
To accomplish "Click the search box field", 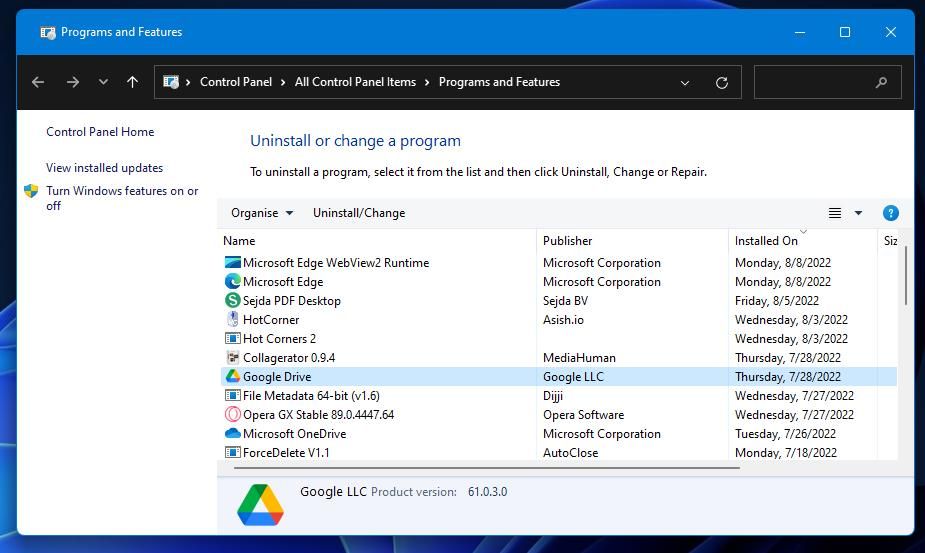I will pos(827,82).
